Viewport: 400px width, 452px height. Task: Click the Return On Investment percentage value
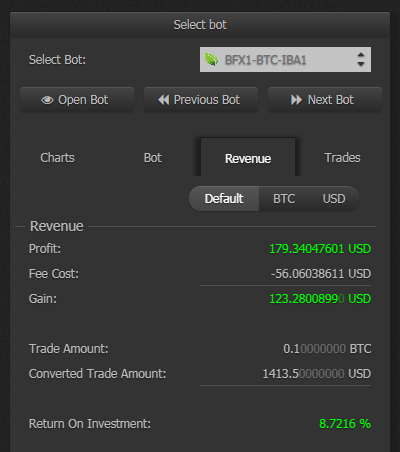345,424
